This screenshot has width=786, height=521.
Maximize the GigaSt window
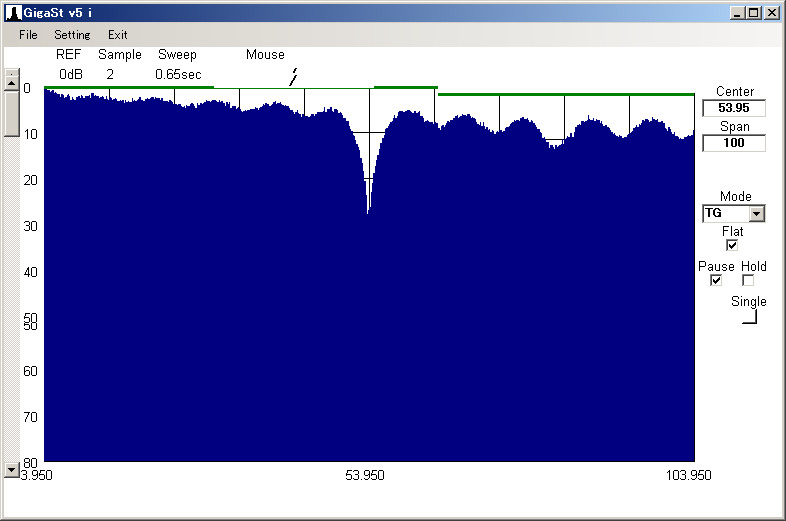pos(754,13)
